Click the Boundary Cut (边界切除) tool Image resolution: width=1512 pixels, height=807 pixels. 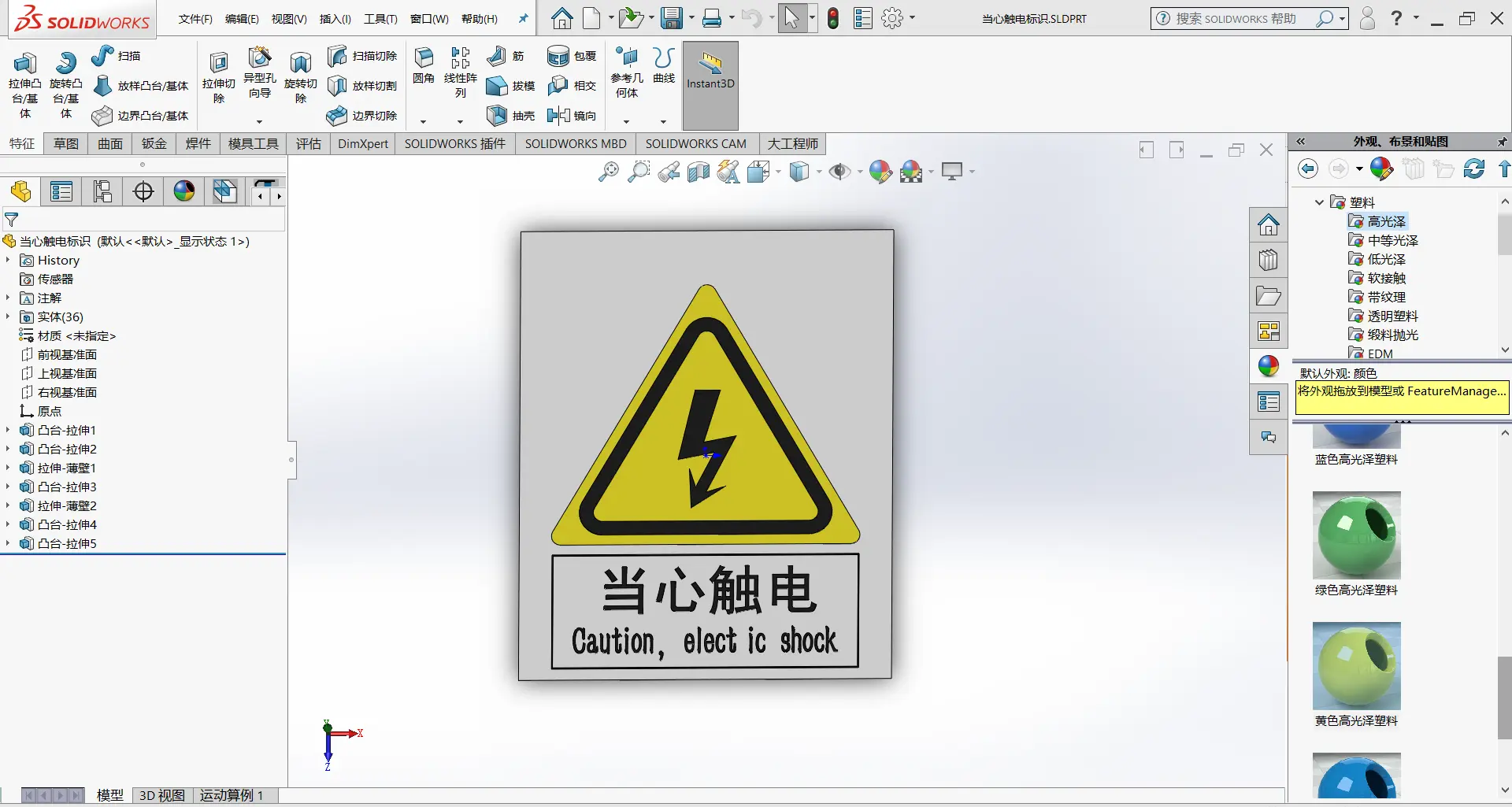point(362,116)
